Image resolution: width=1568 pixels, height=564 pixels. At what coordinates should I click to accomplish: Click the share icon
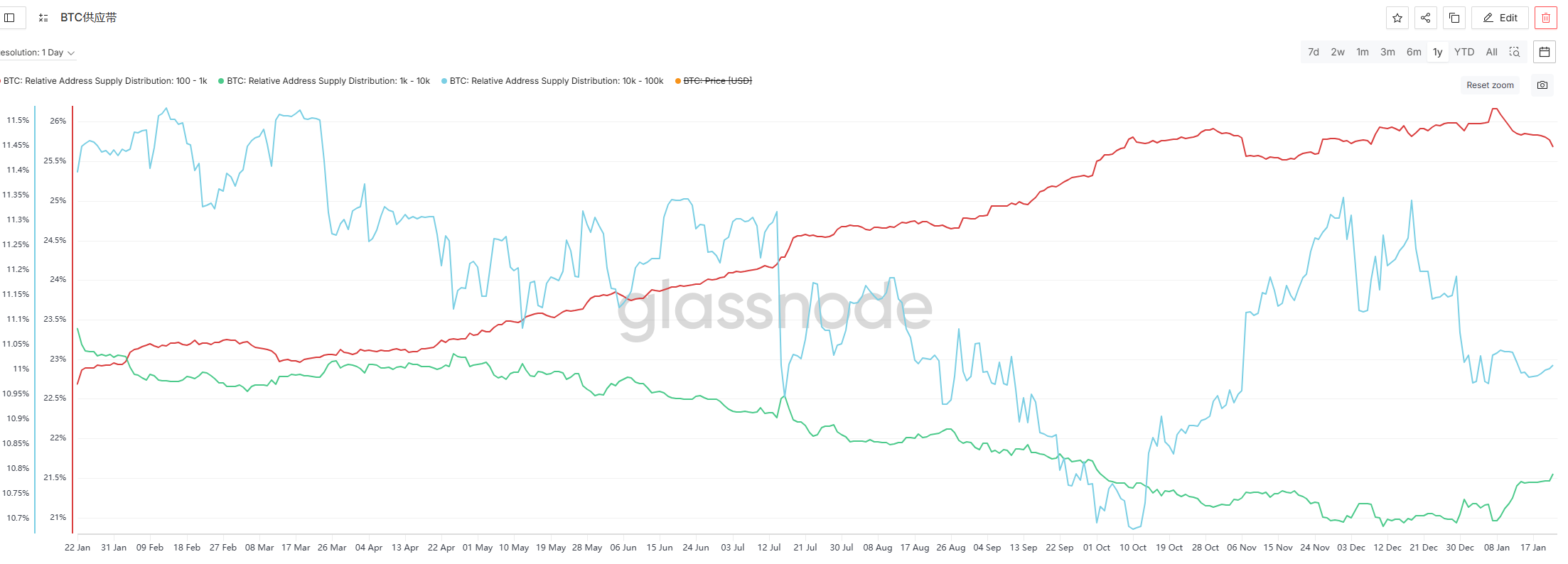(1426, 18)
